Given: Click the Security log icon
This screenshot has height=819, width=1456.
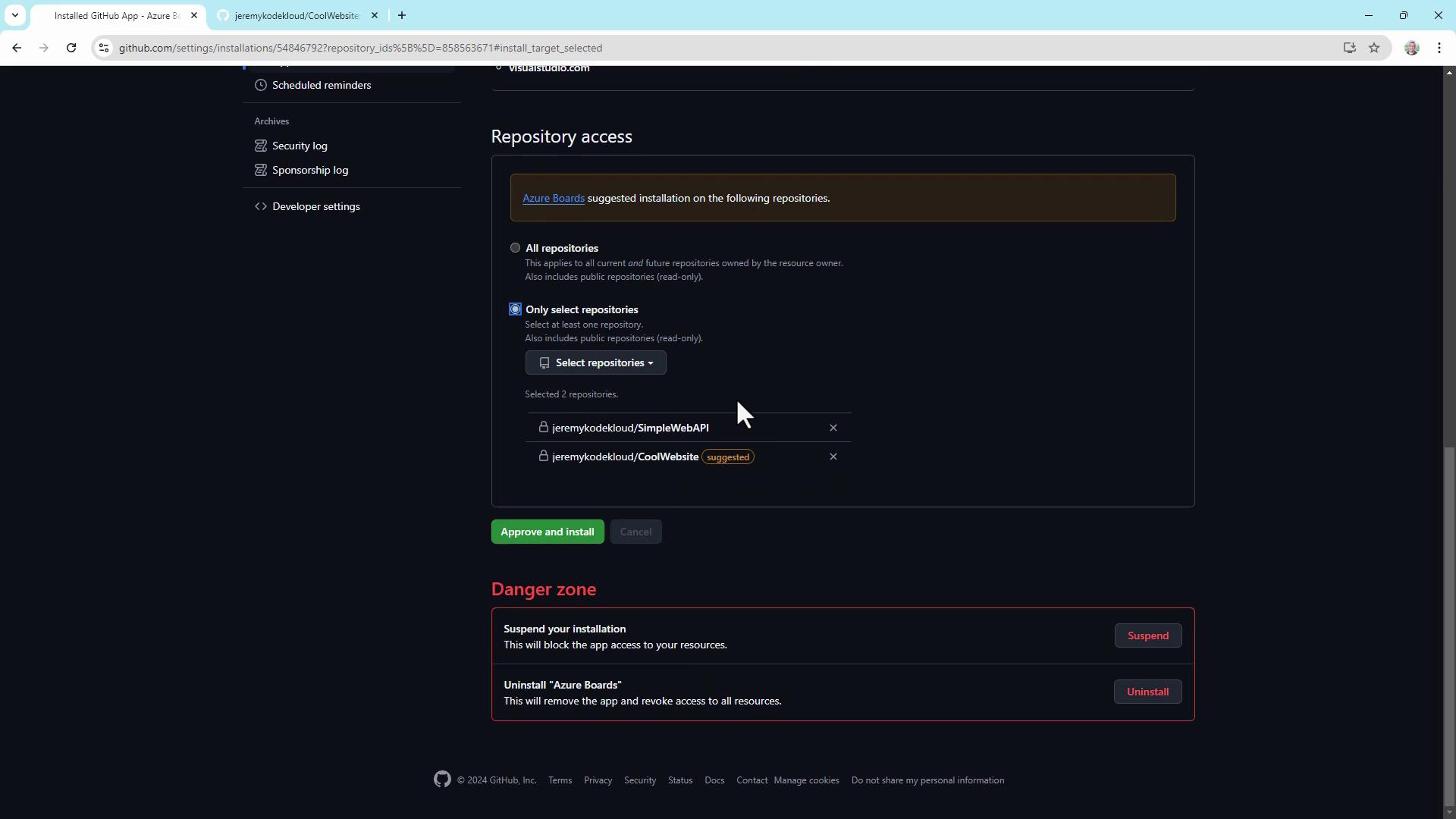Looking at the screenshot, I should [x=261, y=146].
